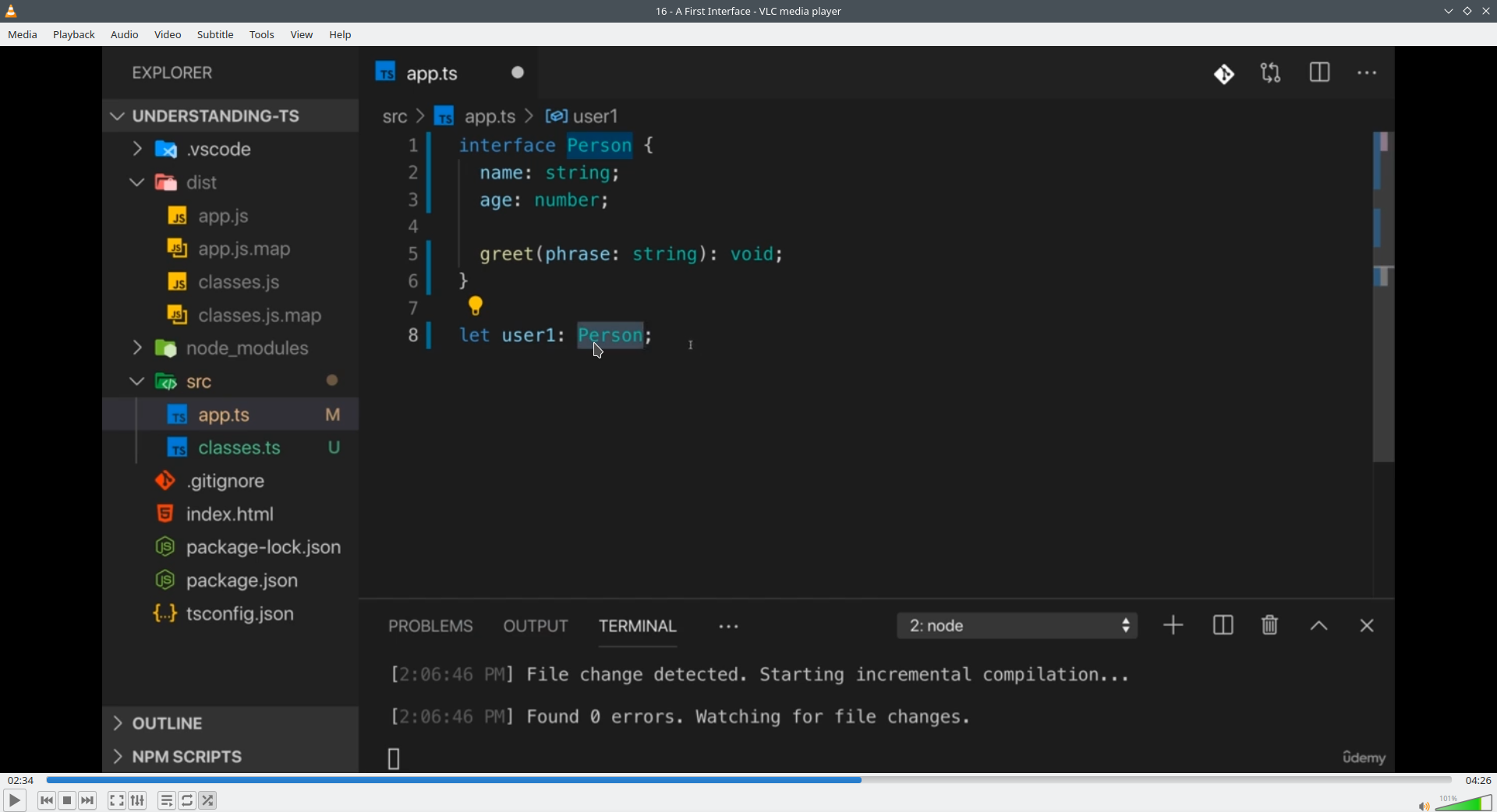
Task: Select app.ts in the src folder
Action: click(230, 415)
